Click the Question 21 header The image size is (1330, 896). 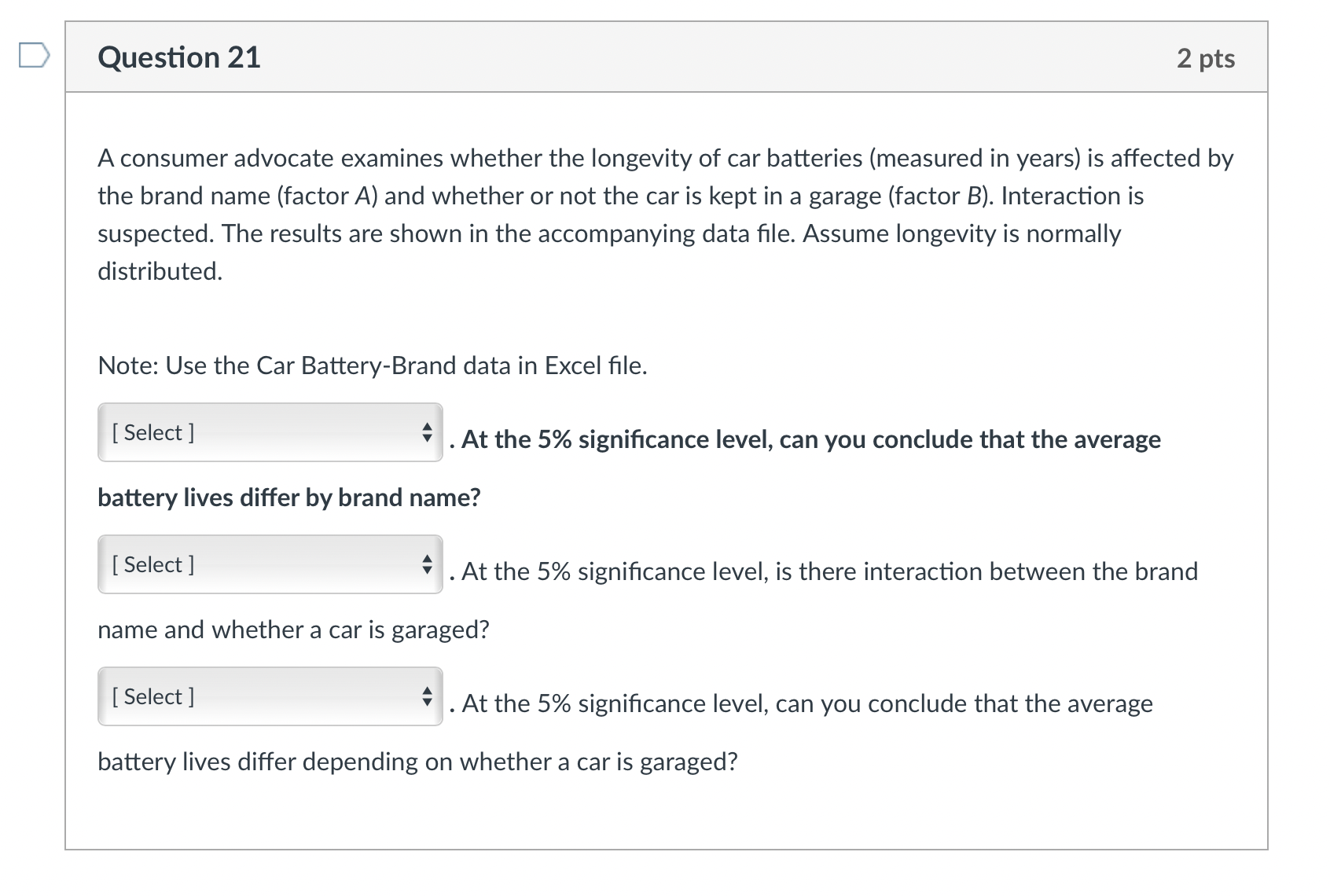179,56
